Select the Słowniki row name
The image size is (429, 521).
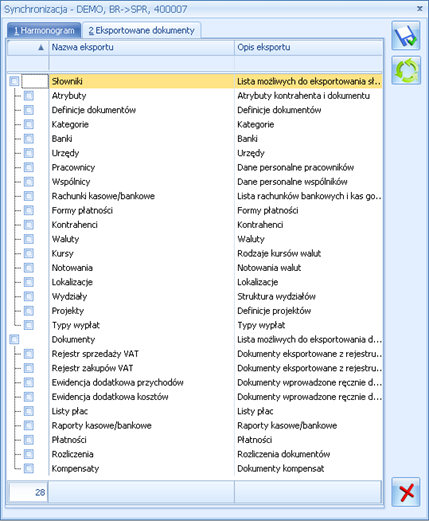pos(67,81)
